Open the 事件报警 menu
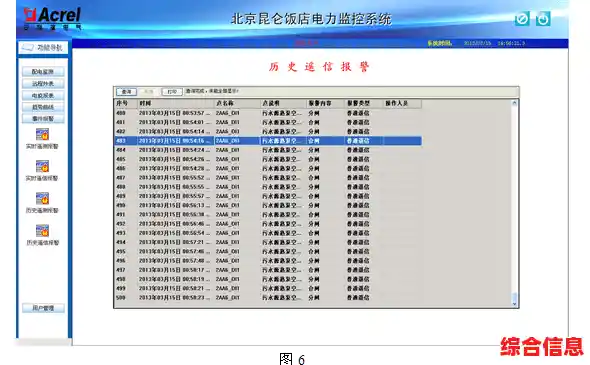The image size is (590, 365). 43,119
